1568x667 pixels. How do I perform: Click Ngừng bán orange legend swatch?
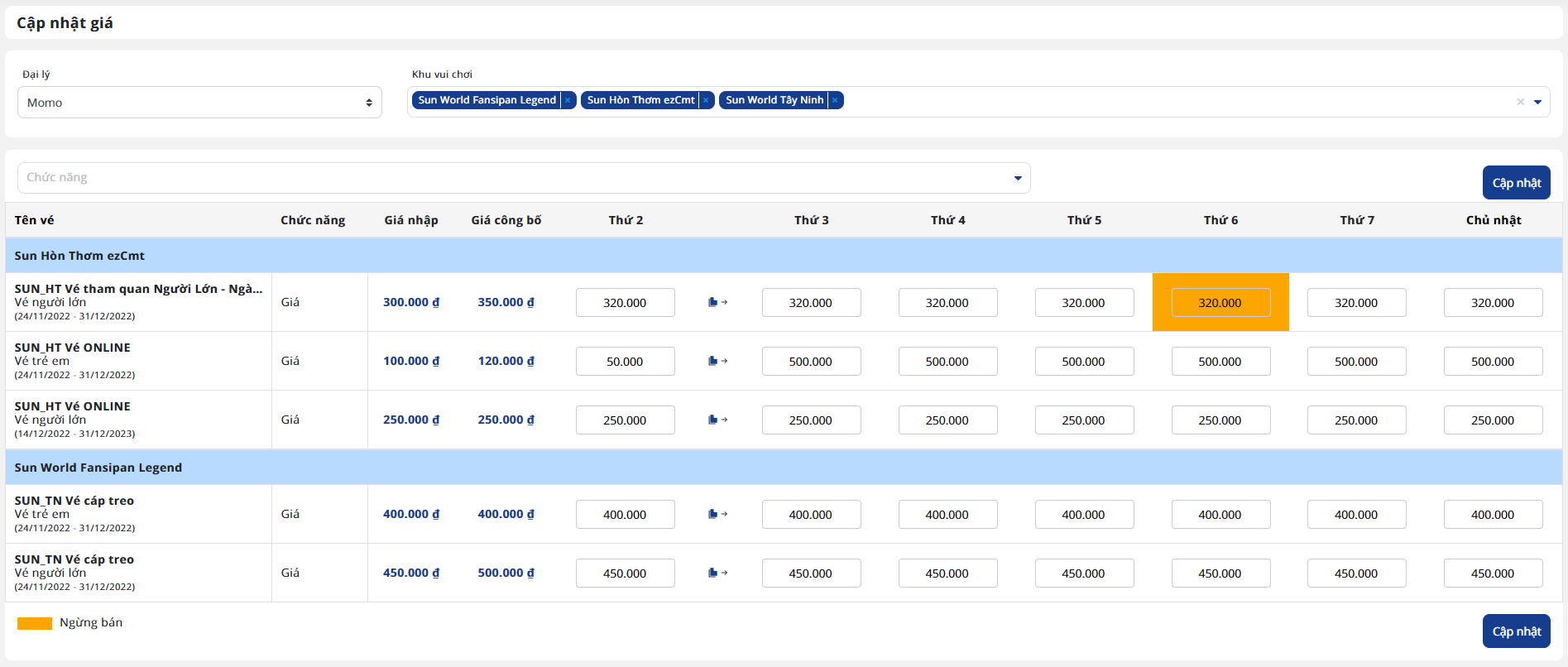pos(35,623)
